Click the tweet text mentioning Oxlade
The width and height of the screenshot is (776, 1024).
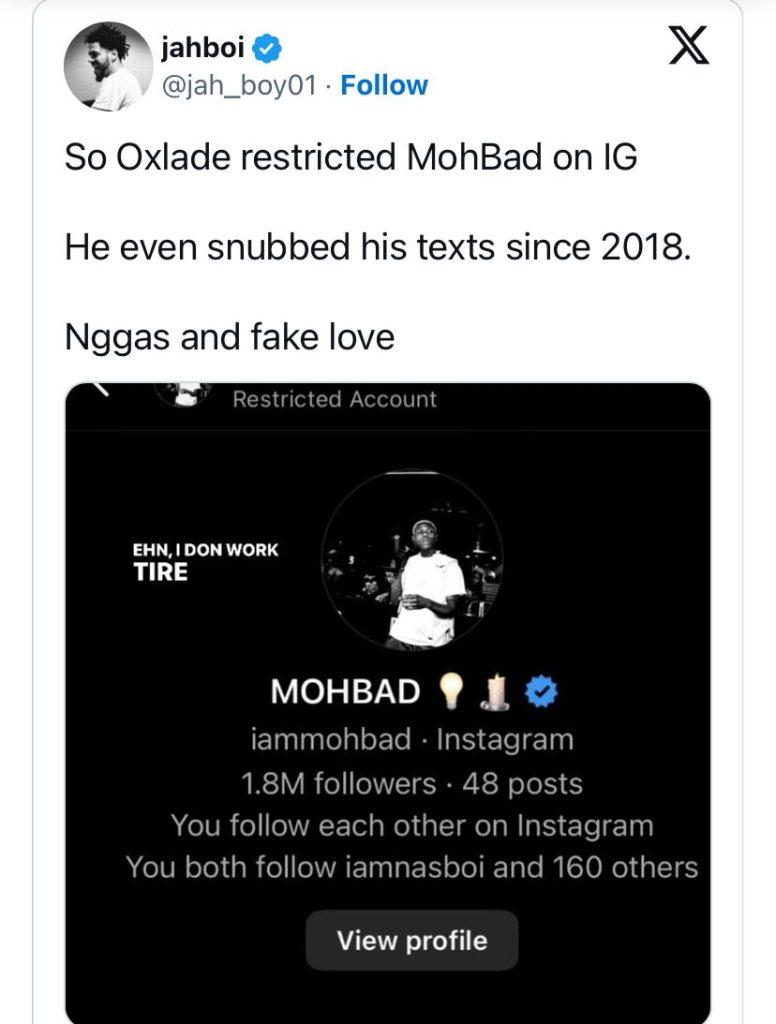click(x=350, y=158)
